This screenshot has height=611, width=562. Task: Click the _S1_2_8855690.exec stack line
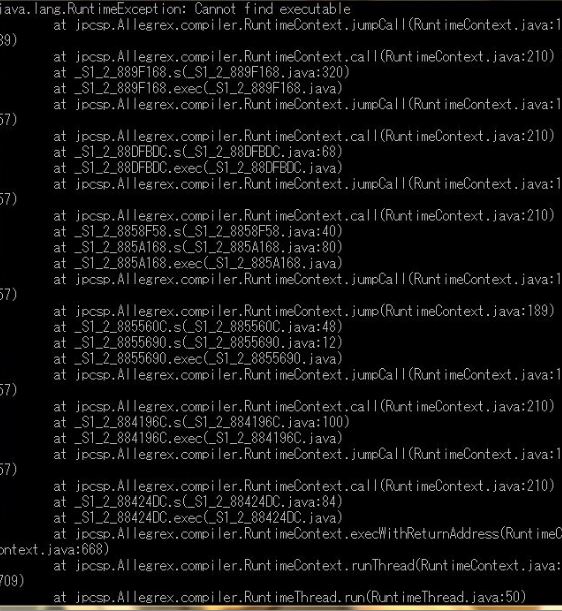(198, 359)
